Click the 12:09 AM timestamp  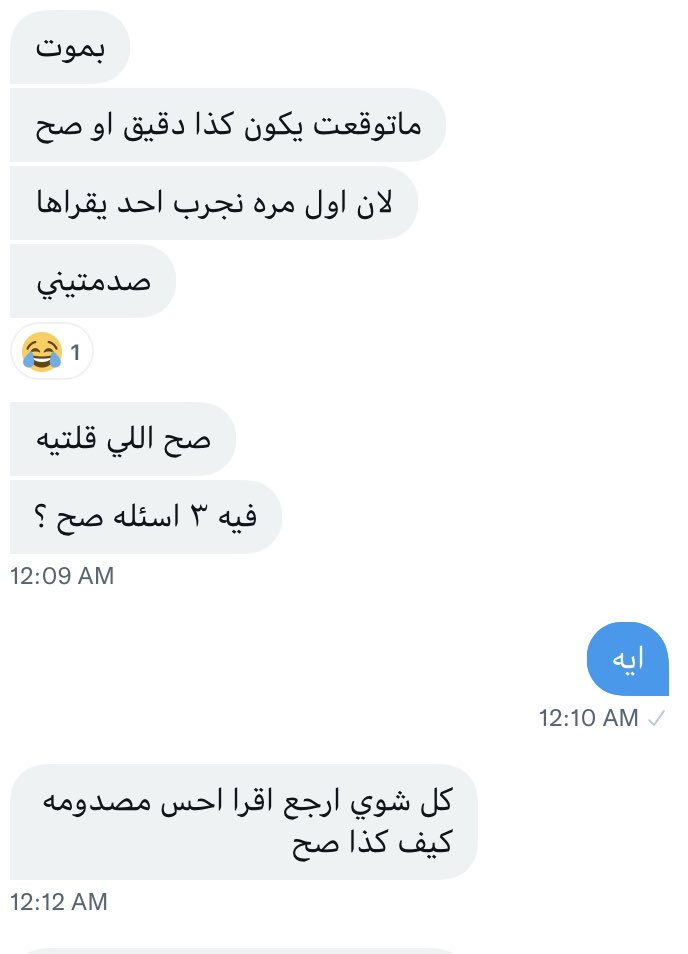62,576
